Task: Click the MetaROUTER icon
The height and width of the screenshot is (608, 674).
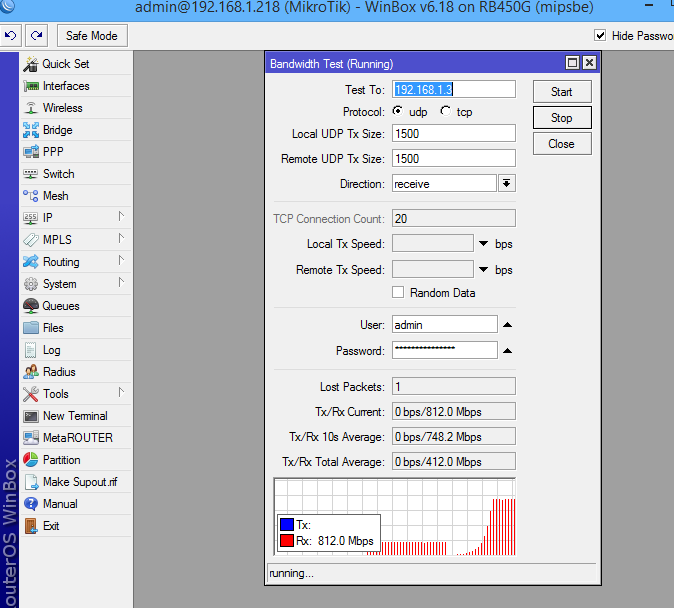Action: pos(31,438)
